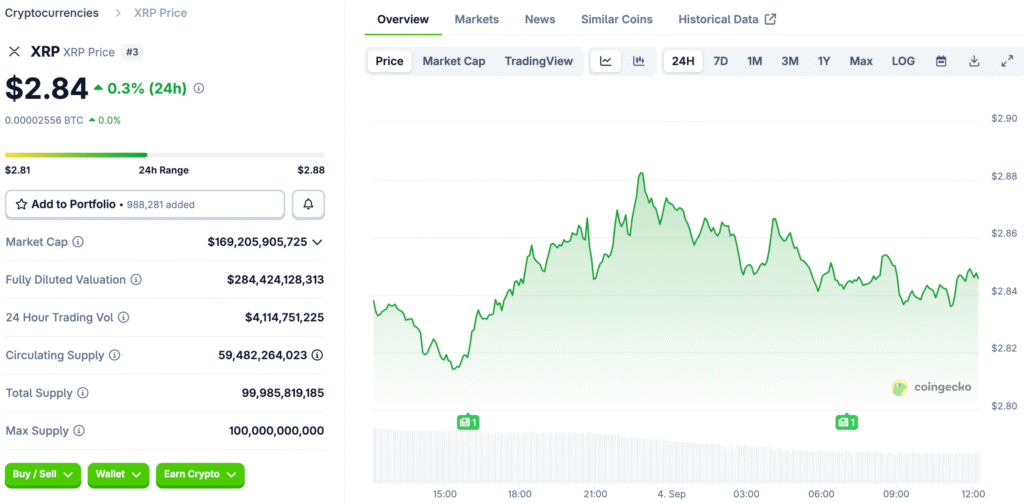This screenshot has width=1024, height=503.
Task: Click the $2.84 price value
Action: pos(46,89)
